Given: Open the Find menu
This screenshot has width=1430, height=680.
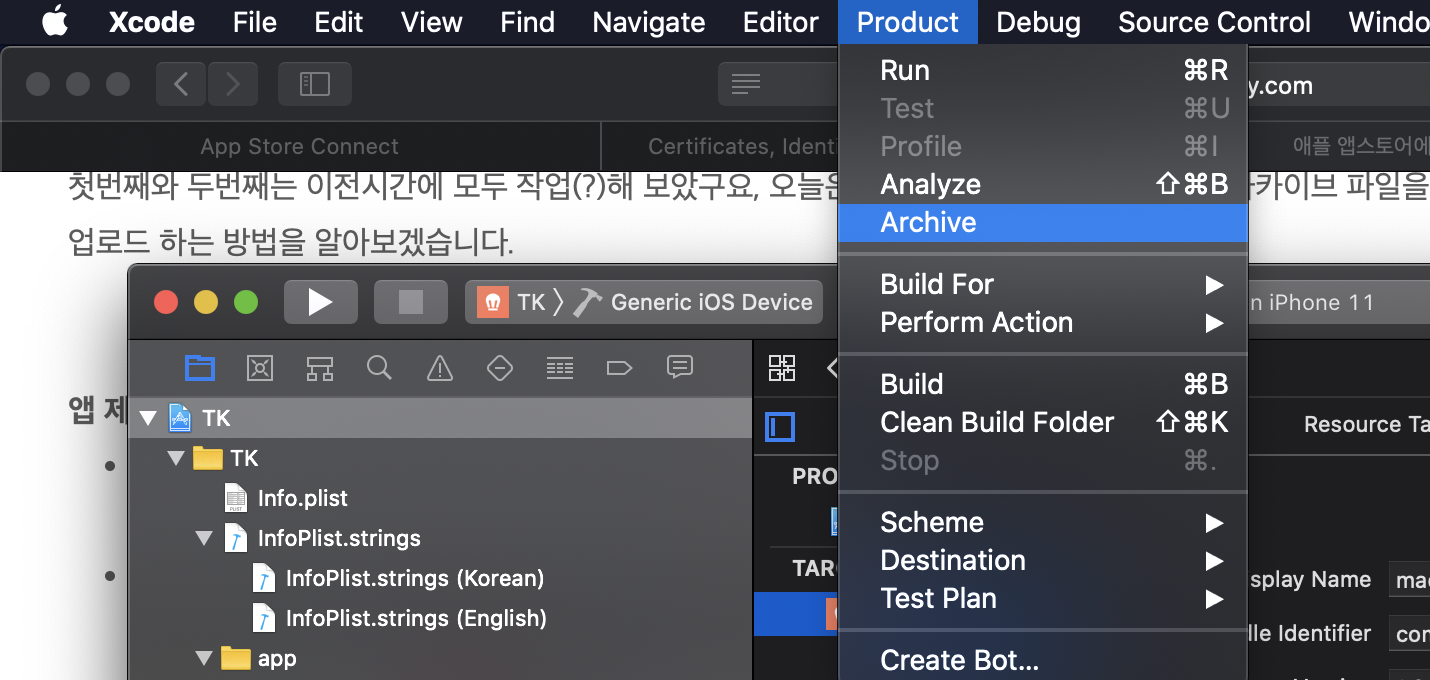Looking at the screenshot, I should tap(527, 22).
